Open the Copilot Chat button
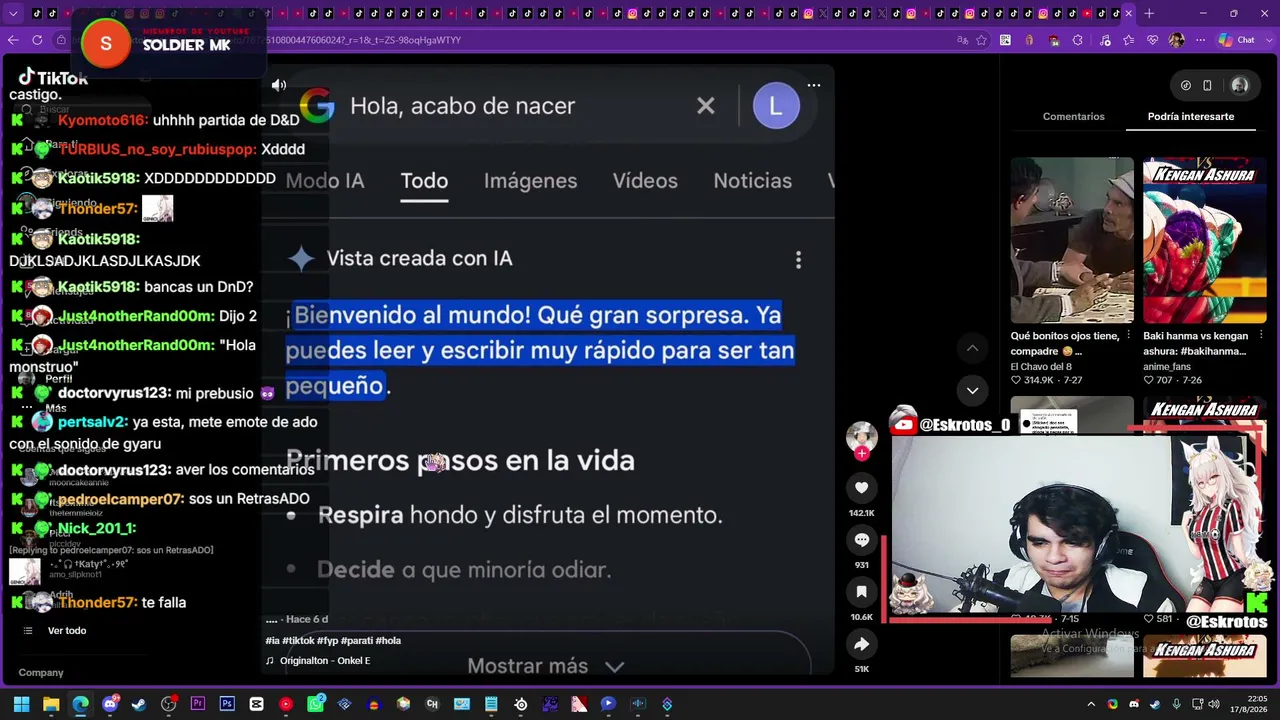The image size is (1280, 720). 1236,40
